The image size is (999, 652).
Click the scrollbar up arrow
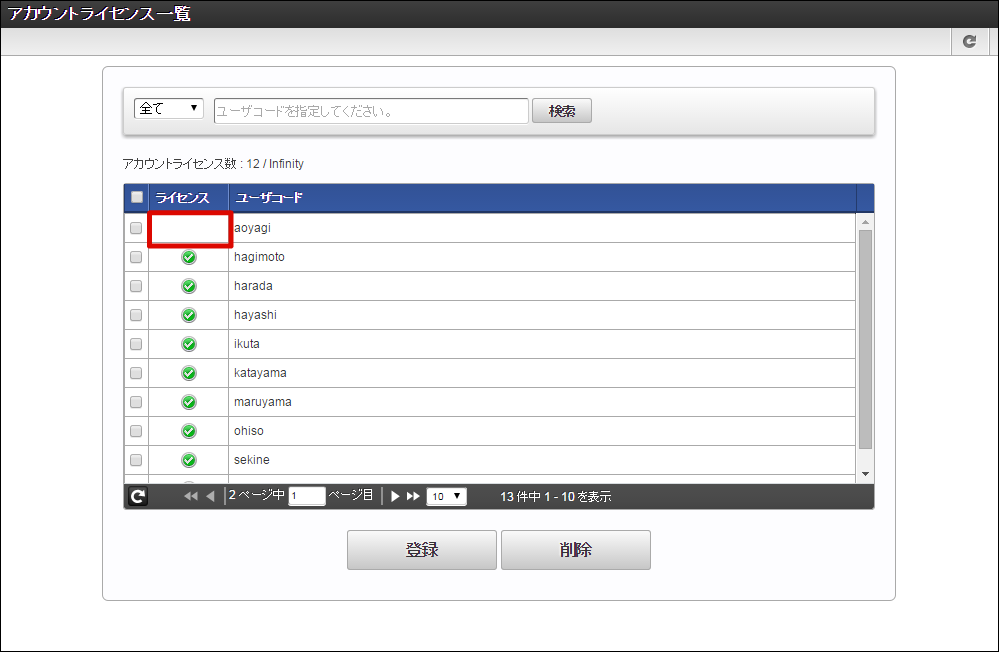click(x=865, y=222)
